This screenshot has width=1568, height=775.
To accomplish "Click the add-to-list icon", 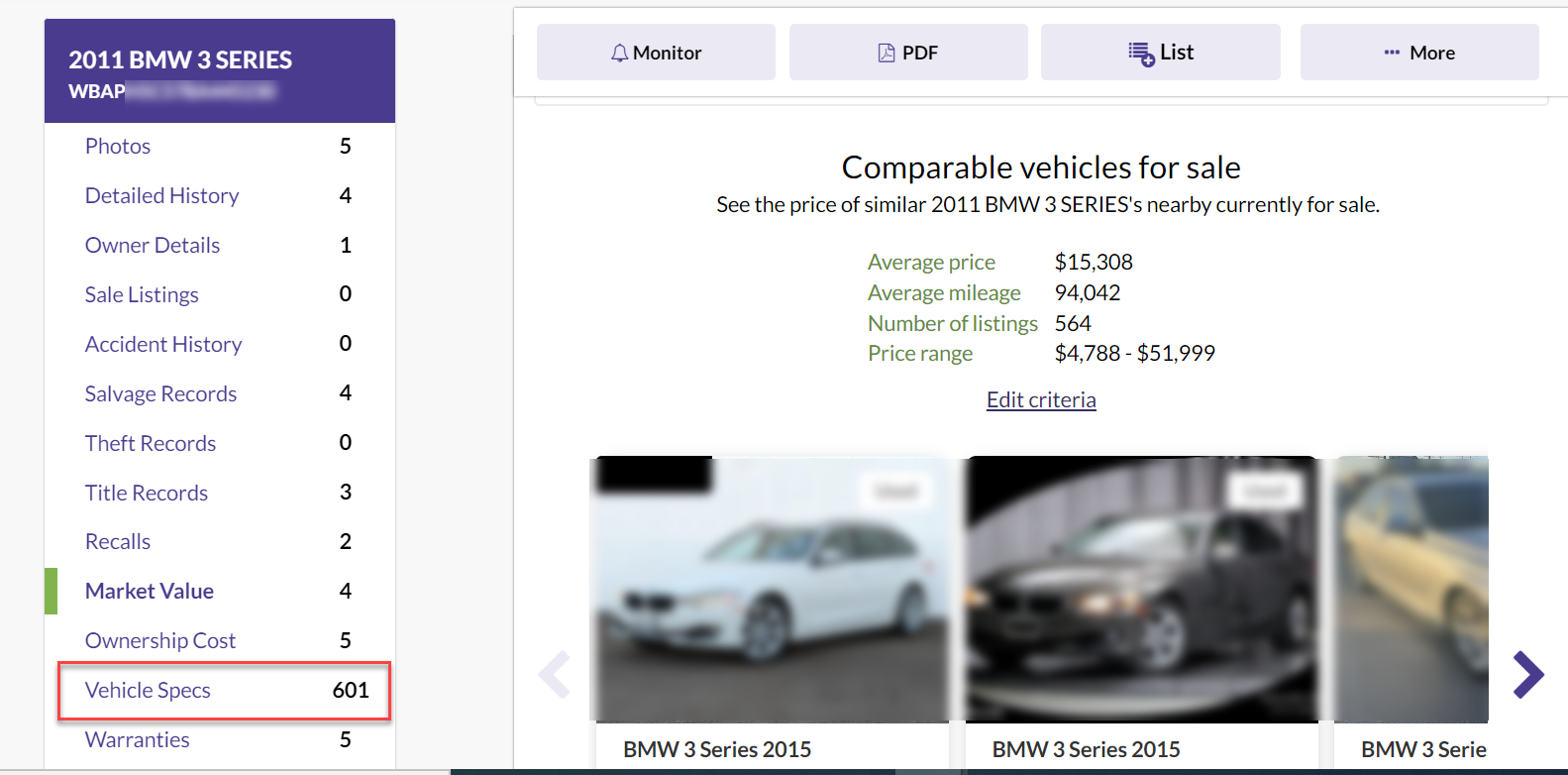I will point(1141,54).
